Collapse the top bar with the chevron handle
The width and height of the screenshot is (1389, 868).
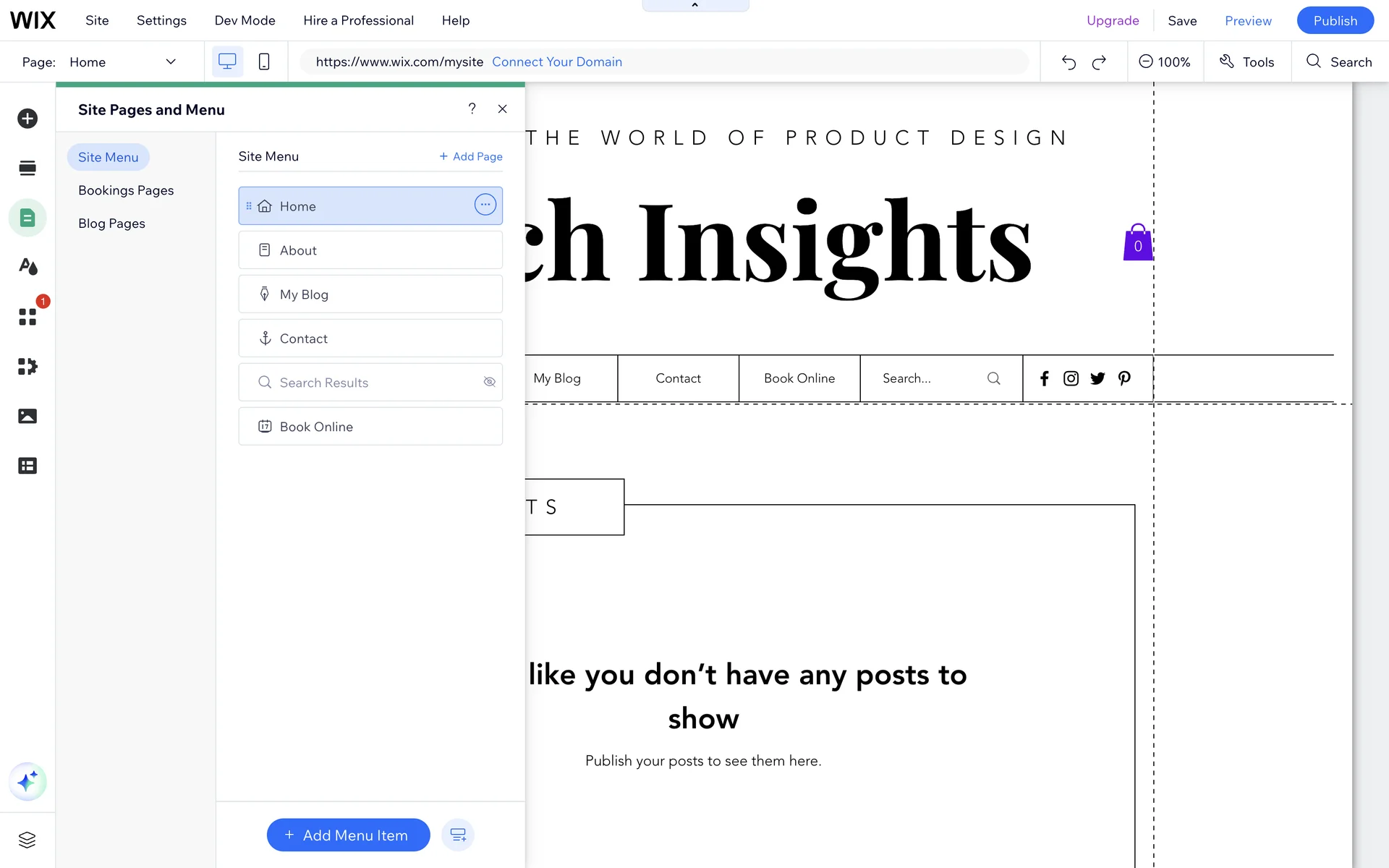[x=695, y=6]
